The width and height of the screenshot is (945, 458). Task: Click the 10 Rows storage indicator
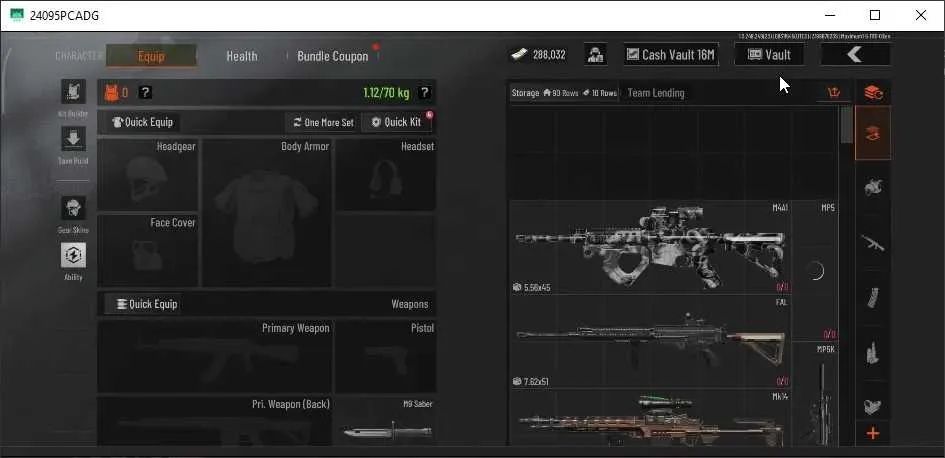[x=600, y=93]
